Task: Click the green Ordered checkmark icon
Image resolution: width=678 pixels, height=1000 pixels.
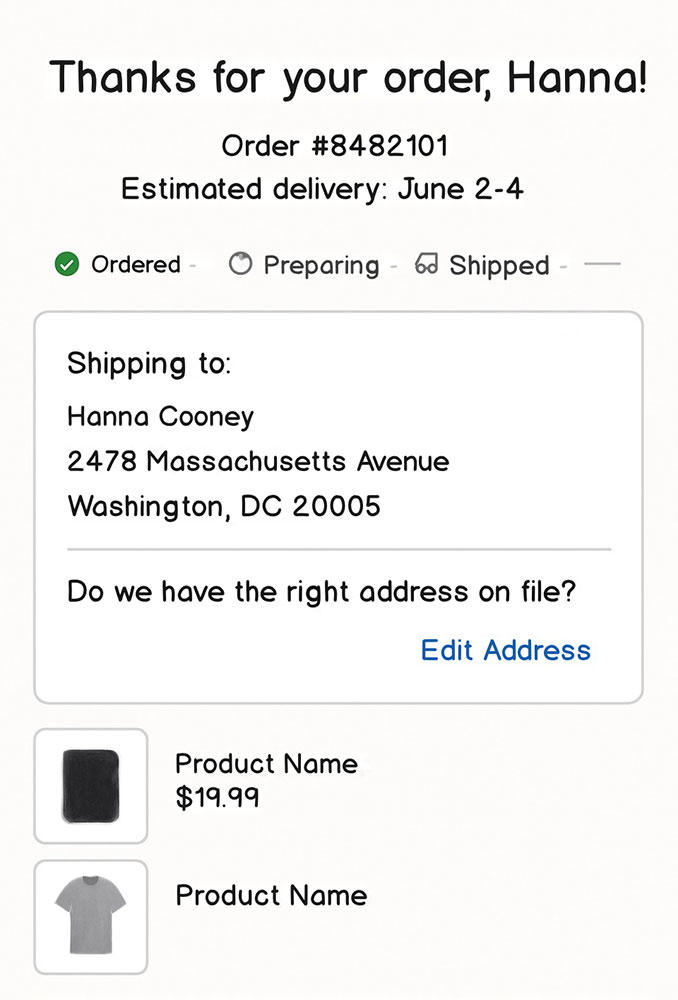Action: (67, 265)
